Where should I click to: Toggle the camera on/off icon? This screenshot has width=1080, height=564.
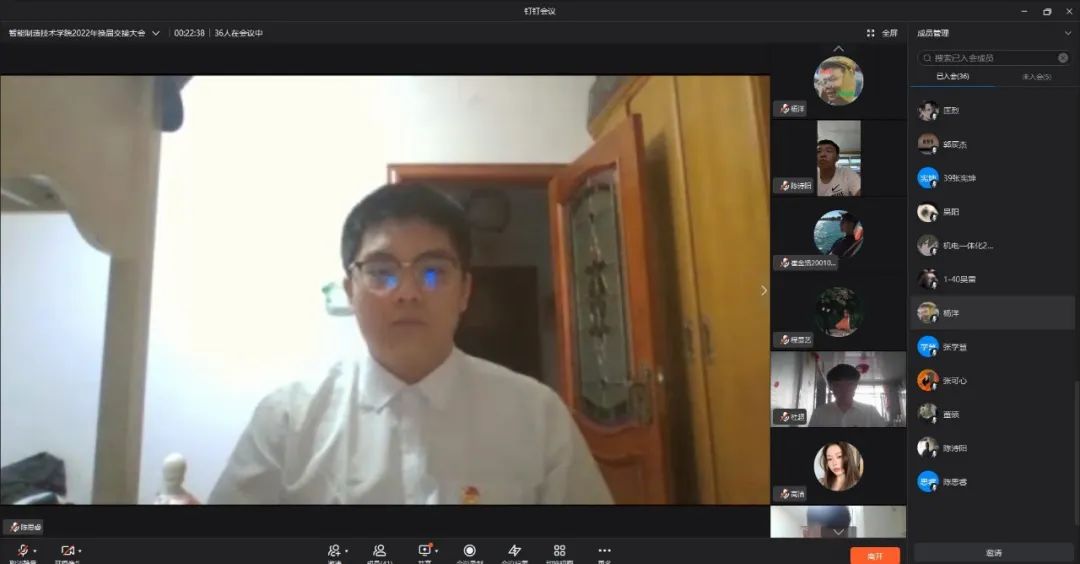click(67, 551)
